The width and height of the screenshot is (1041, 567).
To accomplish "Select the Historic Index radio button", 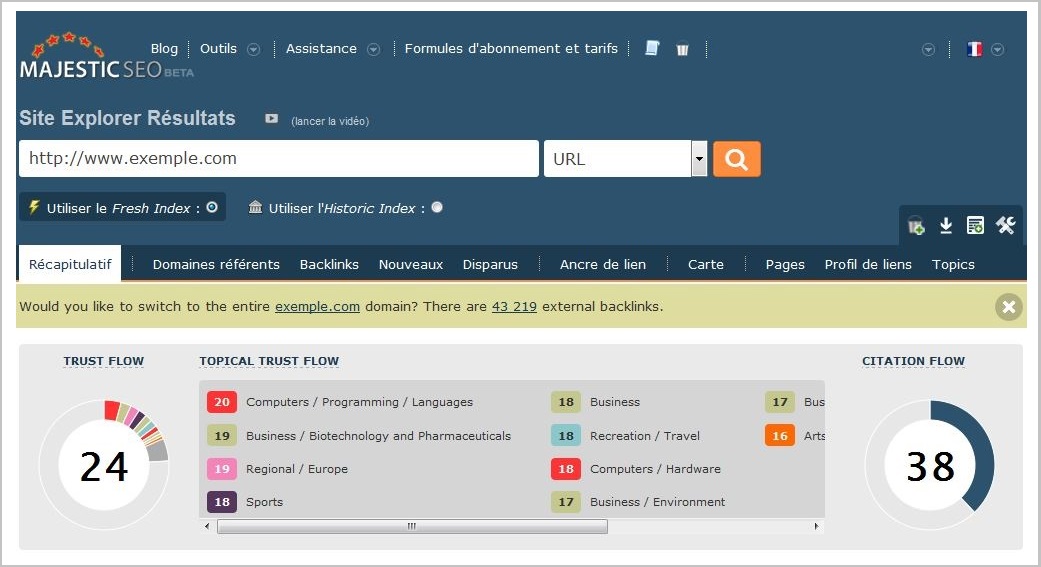I will pyautogui.click(x=437, y=207).
